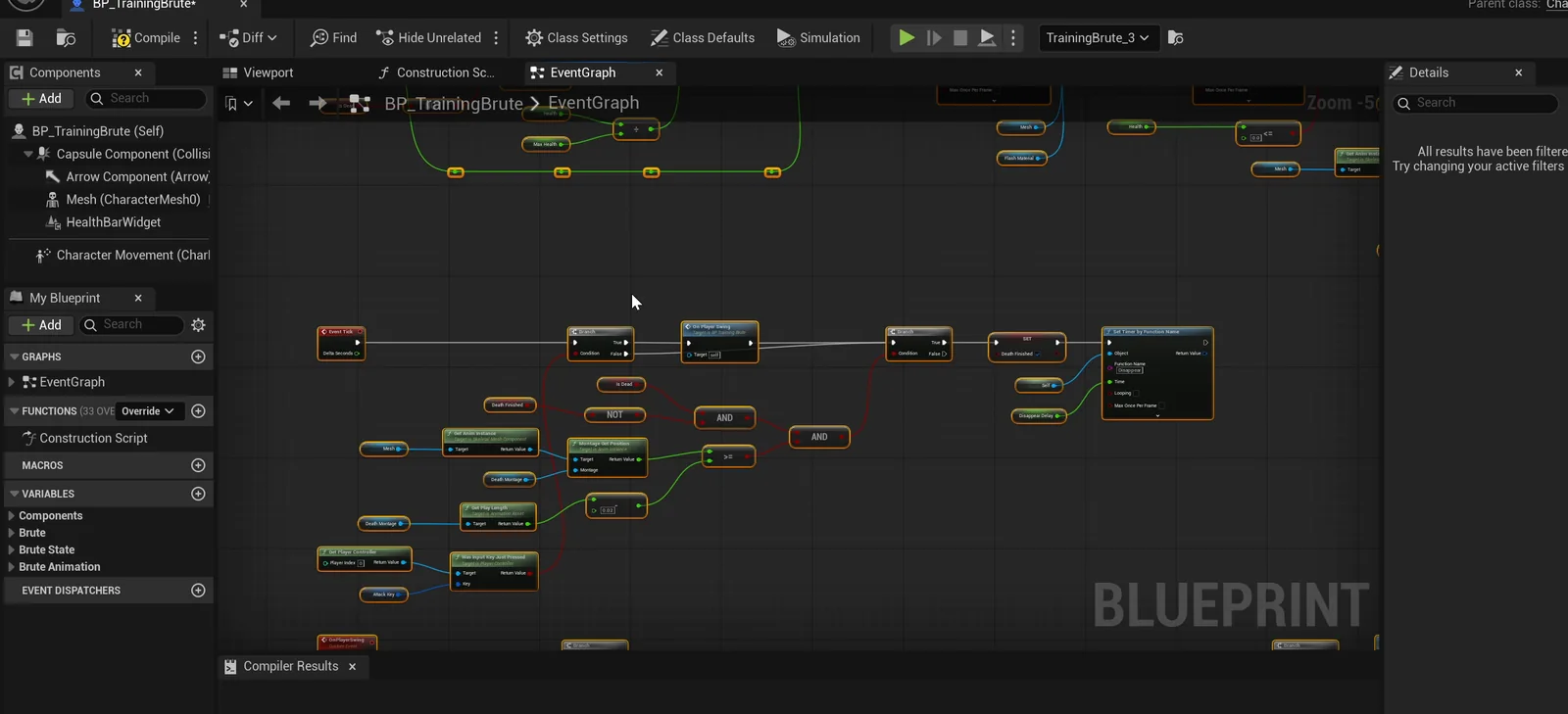Add a new component
This screenshot has width=1568, height=714.
tap(41, 99)
